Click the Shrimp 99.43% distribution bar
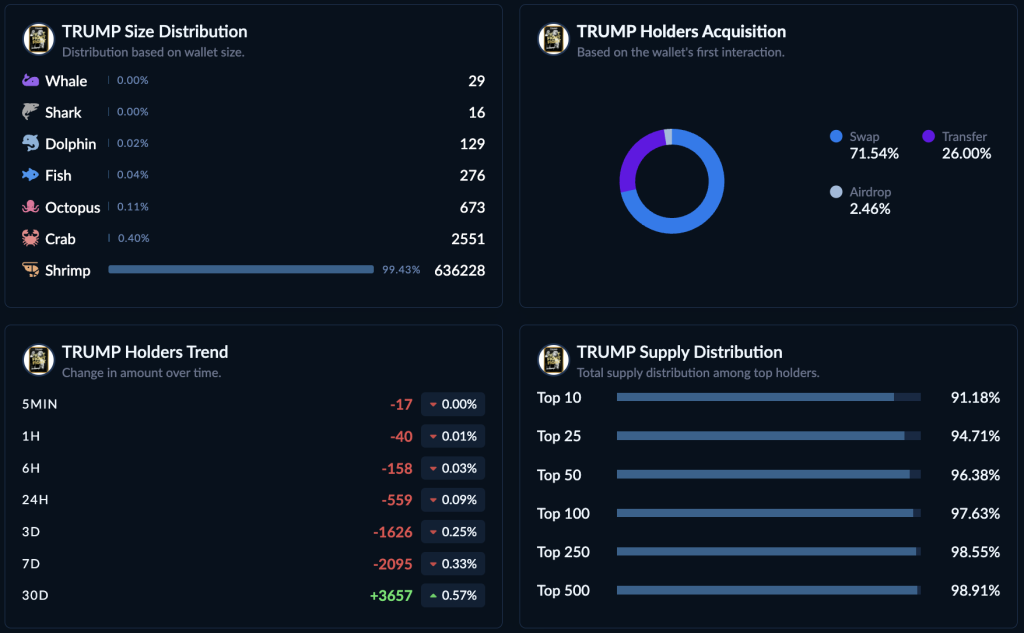This screenshot has height=633, width=1024. [x=241, y=269]
